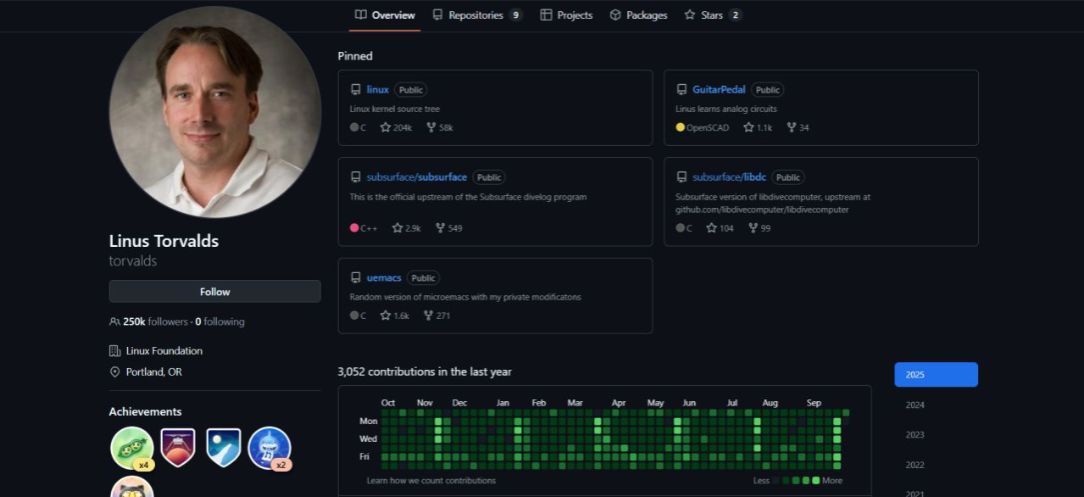The width and height of the screenshot is (1084, 497).
Task: Click Linus Torvalds profile avatar photo
Action: tap(215, 112)
